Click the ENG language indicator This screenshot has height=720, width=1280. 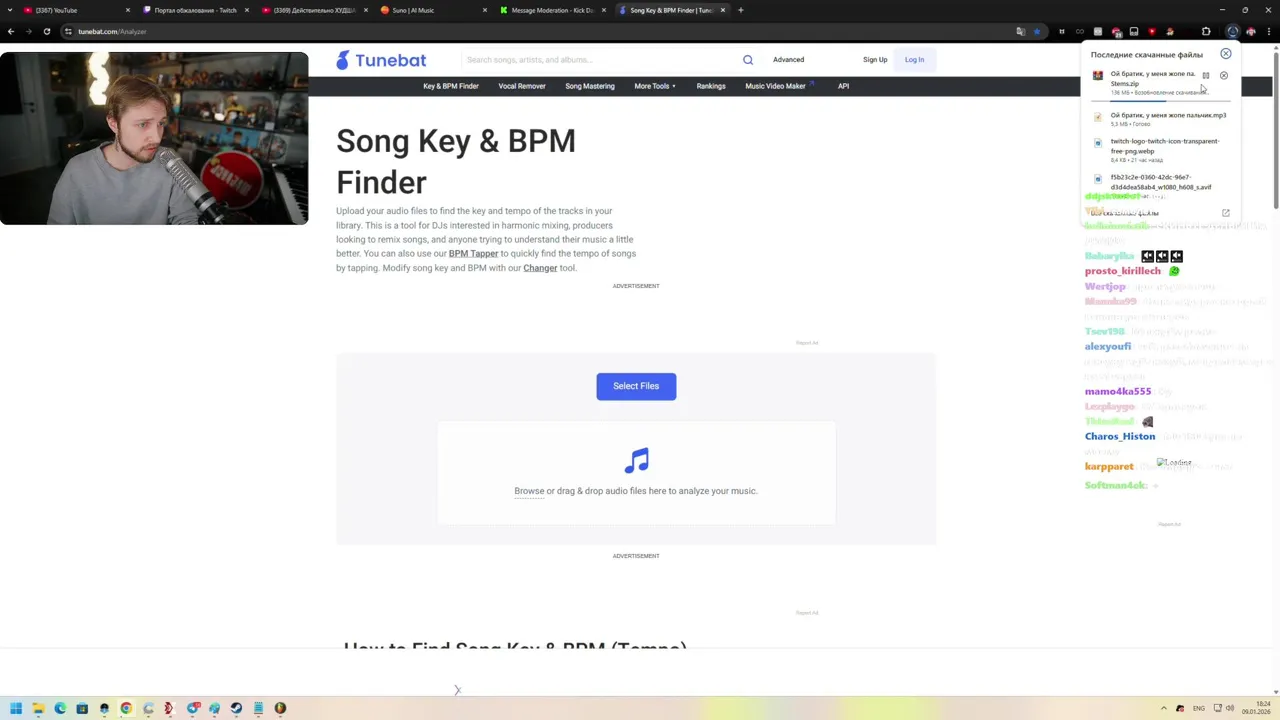(x=1198, y=708)
